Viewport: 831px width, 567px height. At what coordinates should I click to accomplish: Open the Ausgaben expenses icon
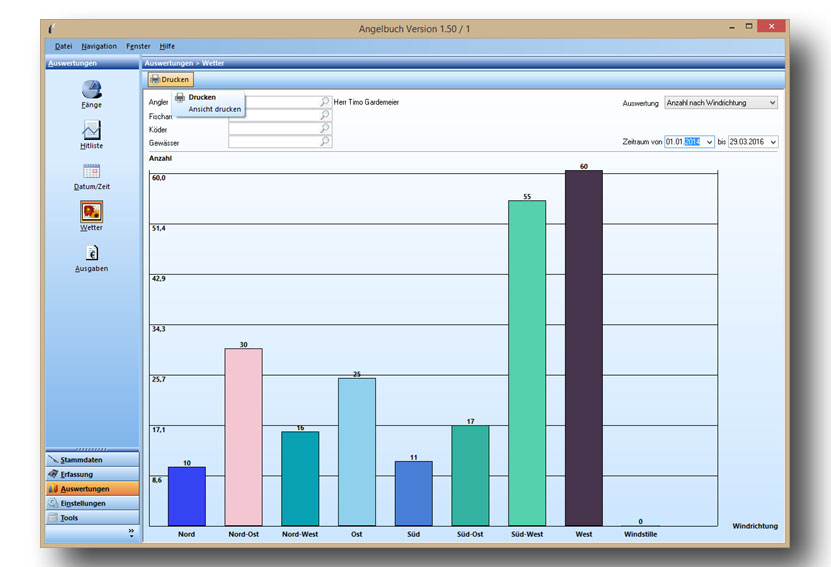(x=91, y=254)
